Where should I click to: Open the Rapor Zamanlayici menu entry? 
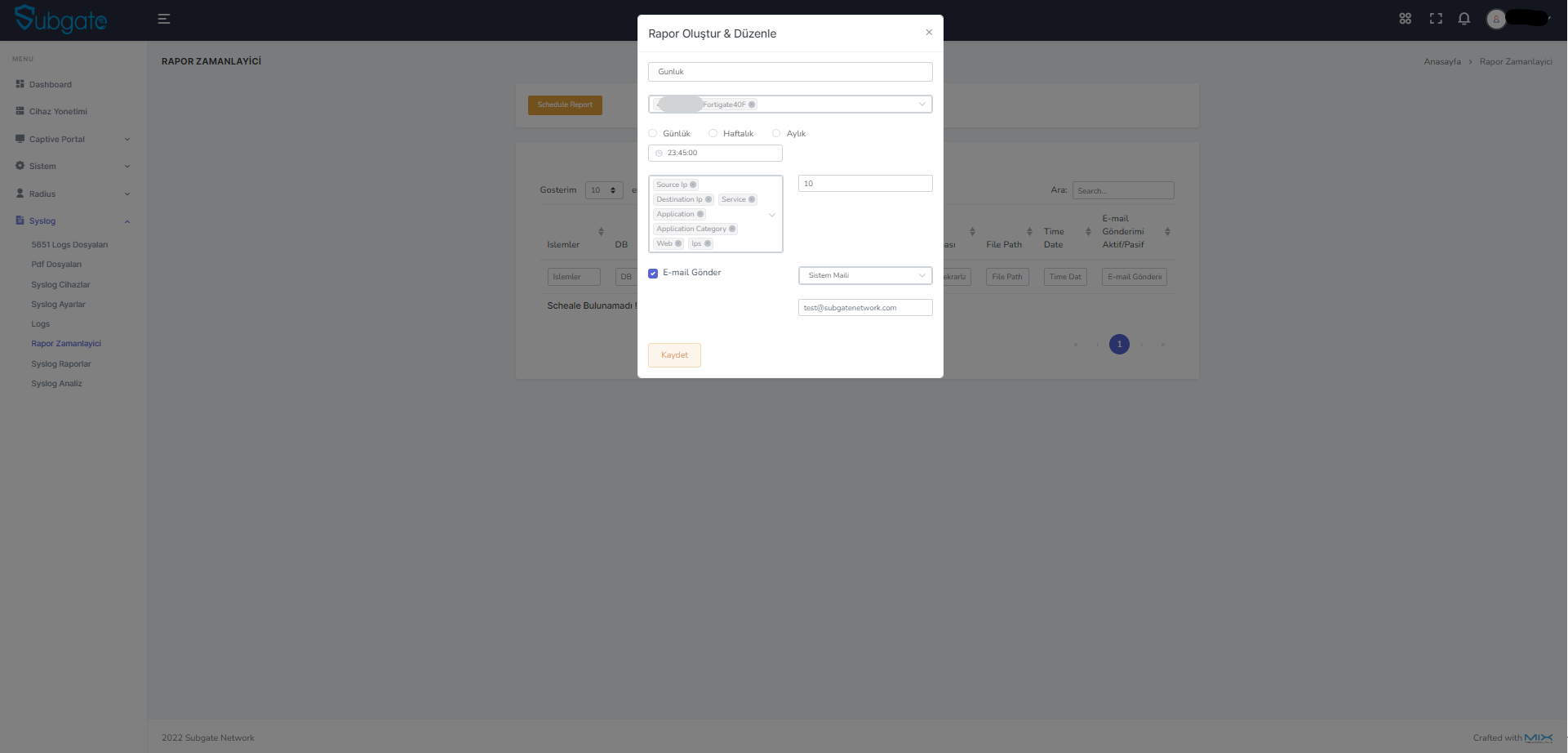66,343
